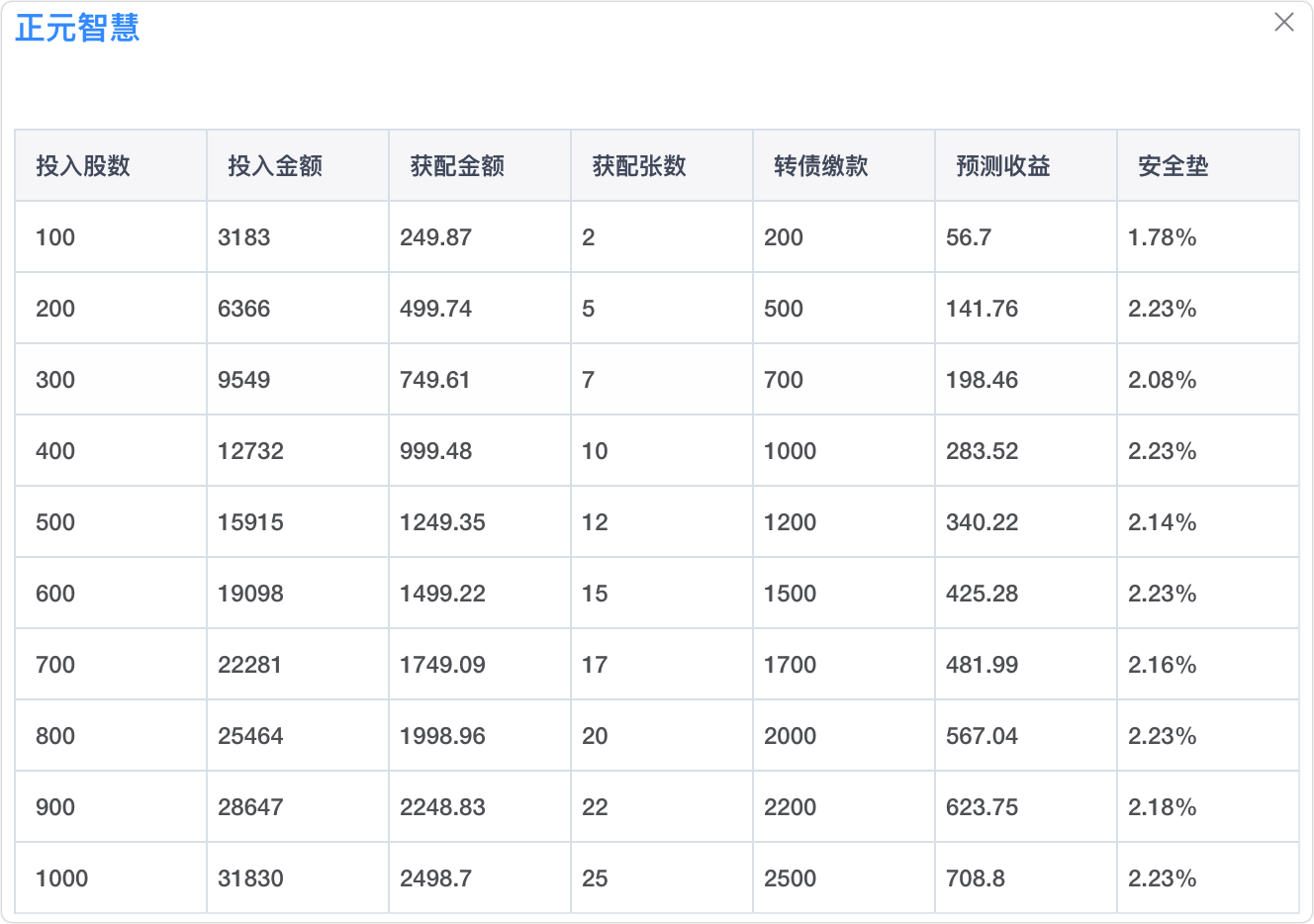Click the 499.74 allocation amount cell
The height and width of the screenshot is (924, 1314).
click(x=435, y=309)
